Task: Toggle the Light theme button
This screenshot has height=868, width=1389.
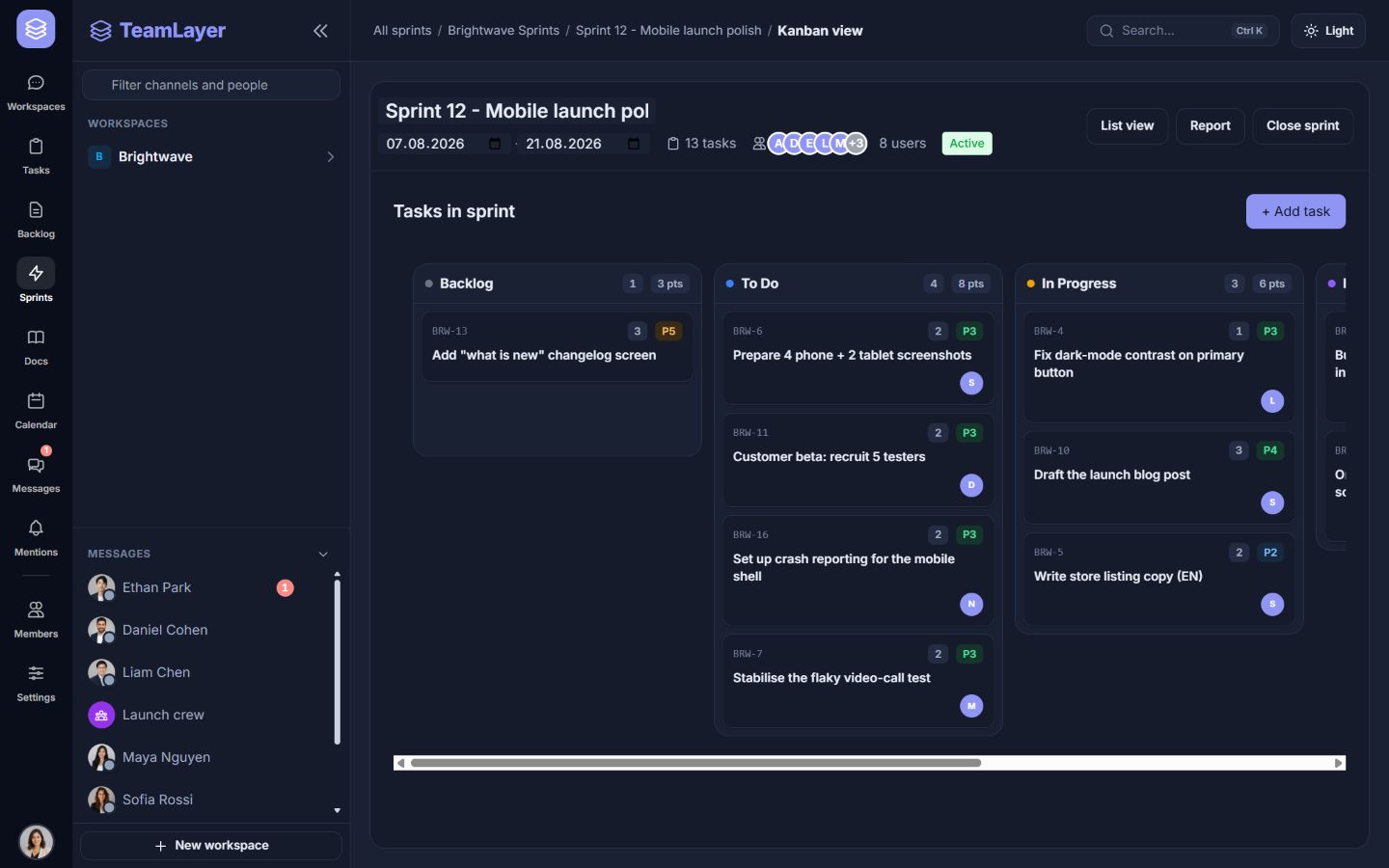Action: click(x=1328, y=31)
